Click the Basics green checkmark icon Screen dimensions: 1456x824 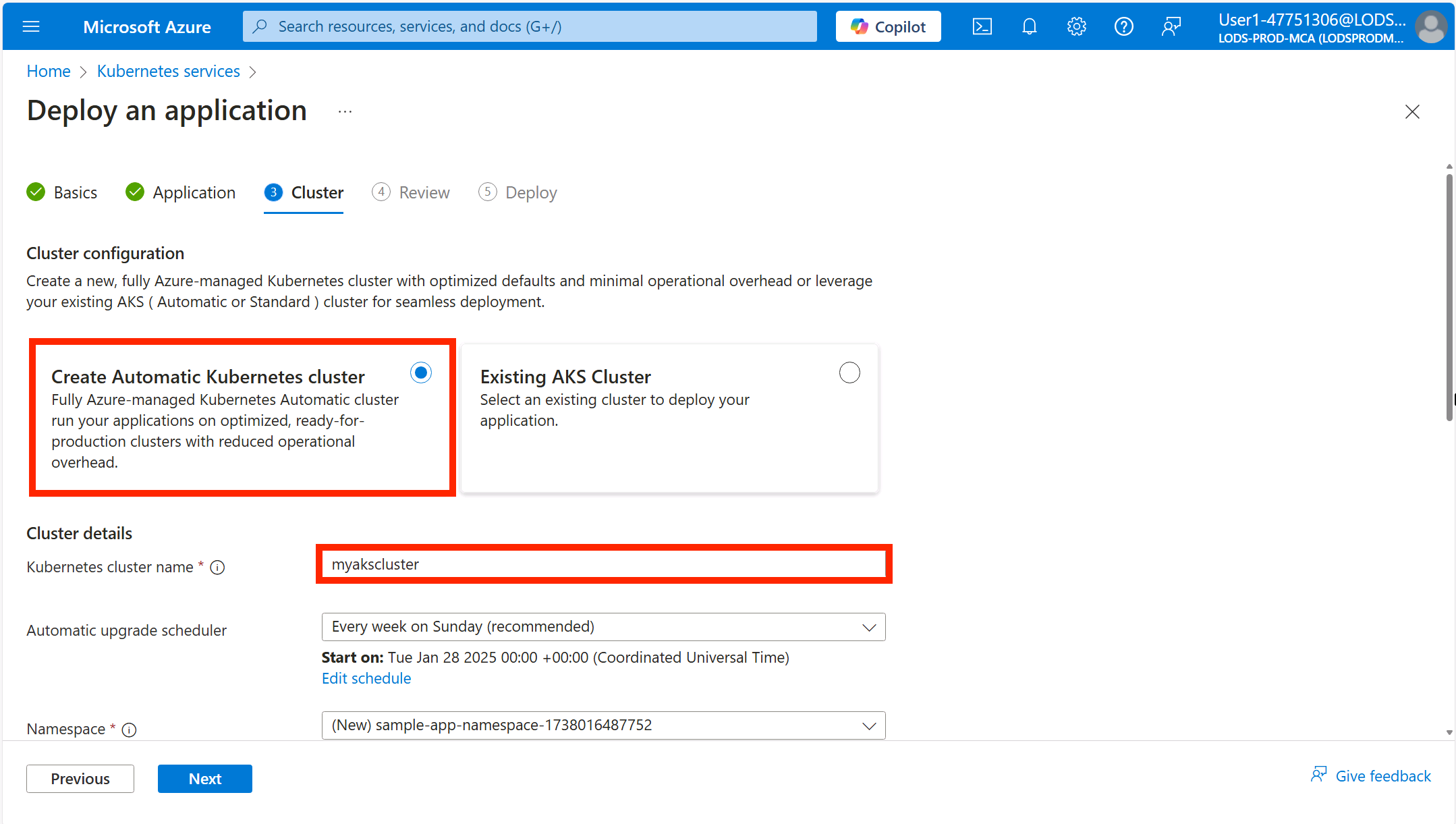click(x=36, y=192)
